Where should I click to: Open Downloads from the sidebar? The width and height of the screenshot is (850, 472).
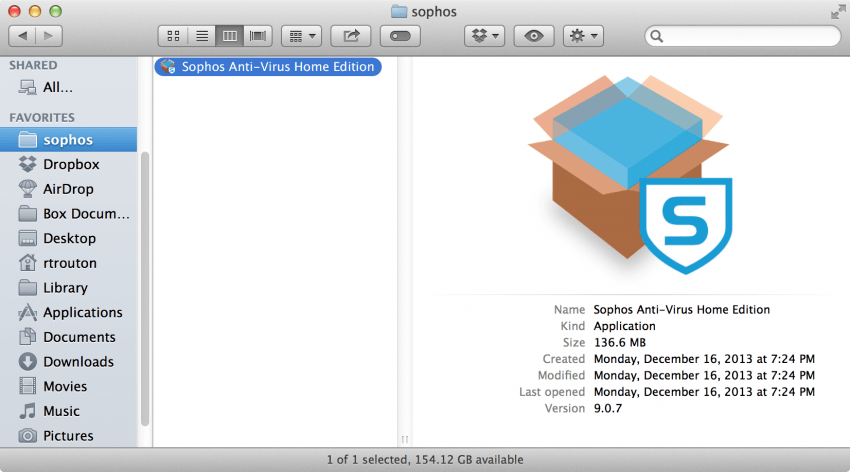click(x=68, y=361)
